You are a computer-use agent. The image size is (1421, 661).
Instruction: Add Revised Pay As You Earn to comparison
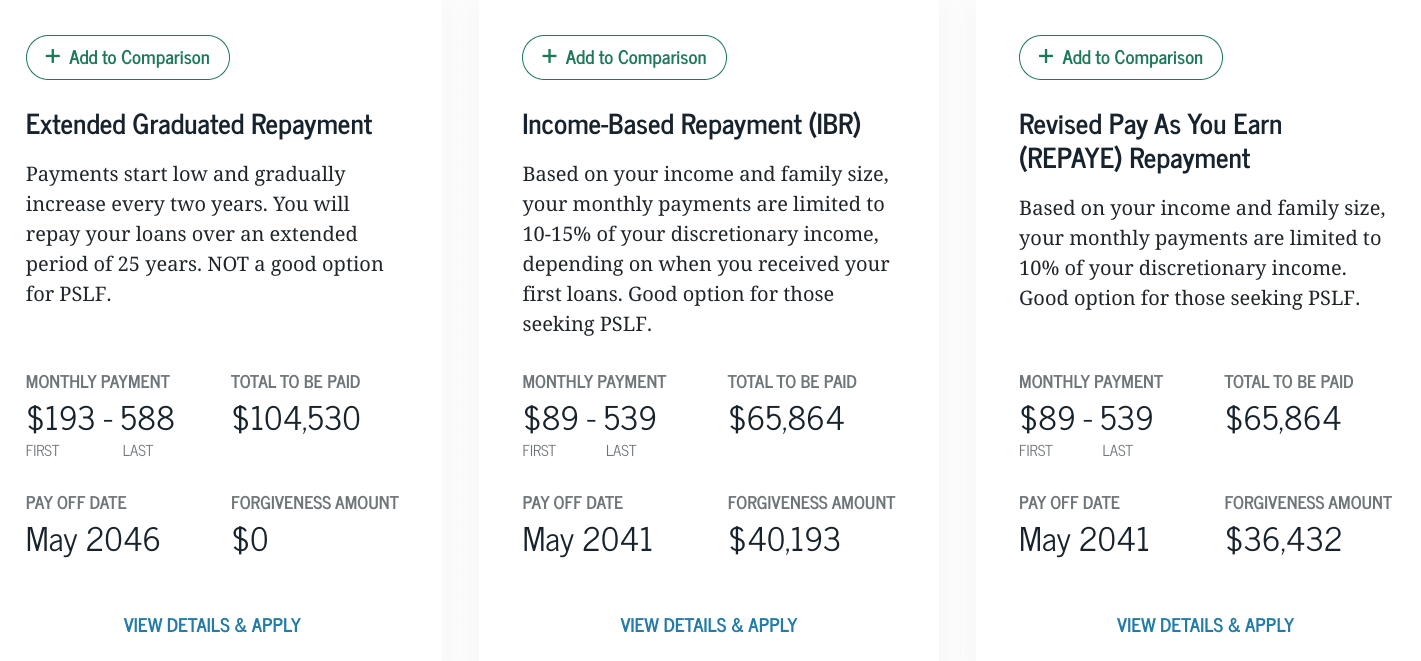(1120, 57)
